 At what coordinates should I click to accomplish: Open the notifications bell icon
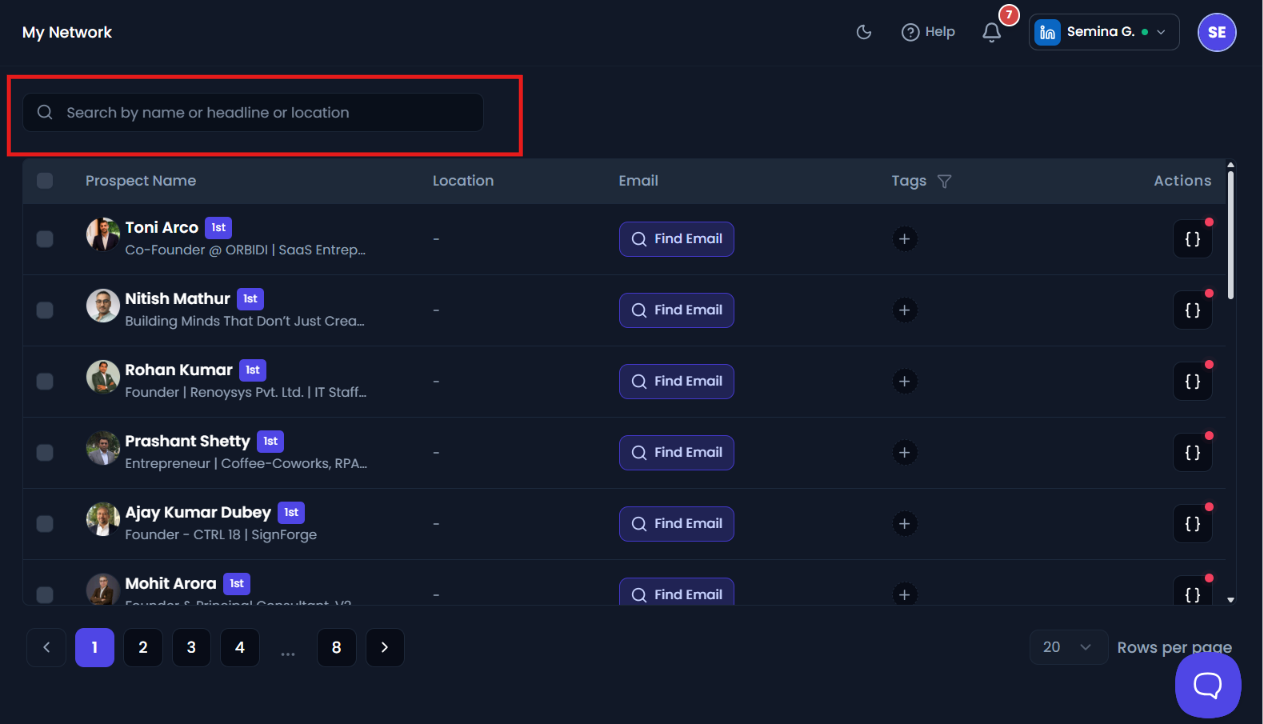991,32
